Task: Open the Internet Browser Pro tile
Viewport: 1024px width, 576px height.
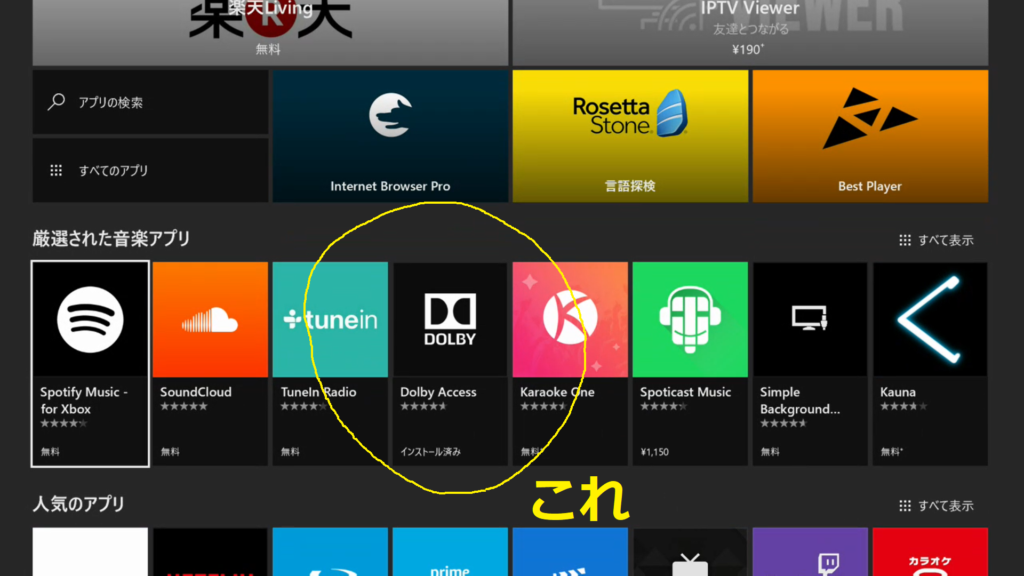Action: click(390, 136)
